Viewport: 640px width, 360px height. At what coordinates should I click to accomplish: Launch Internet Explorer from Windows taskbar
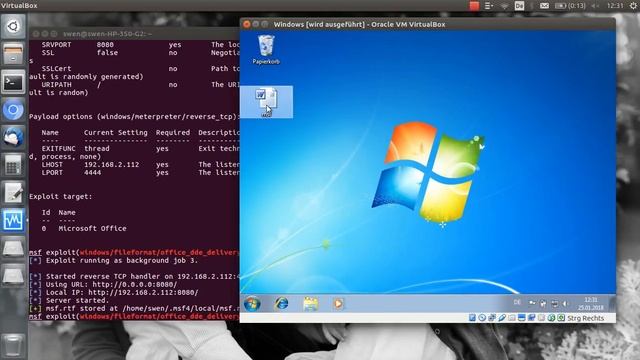click(x=281, y=304)
